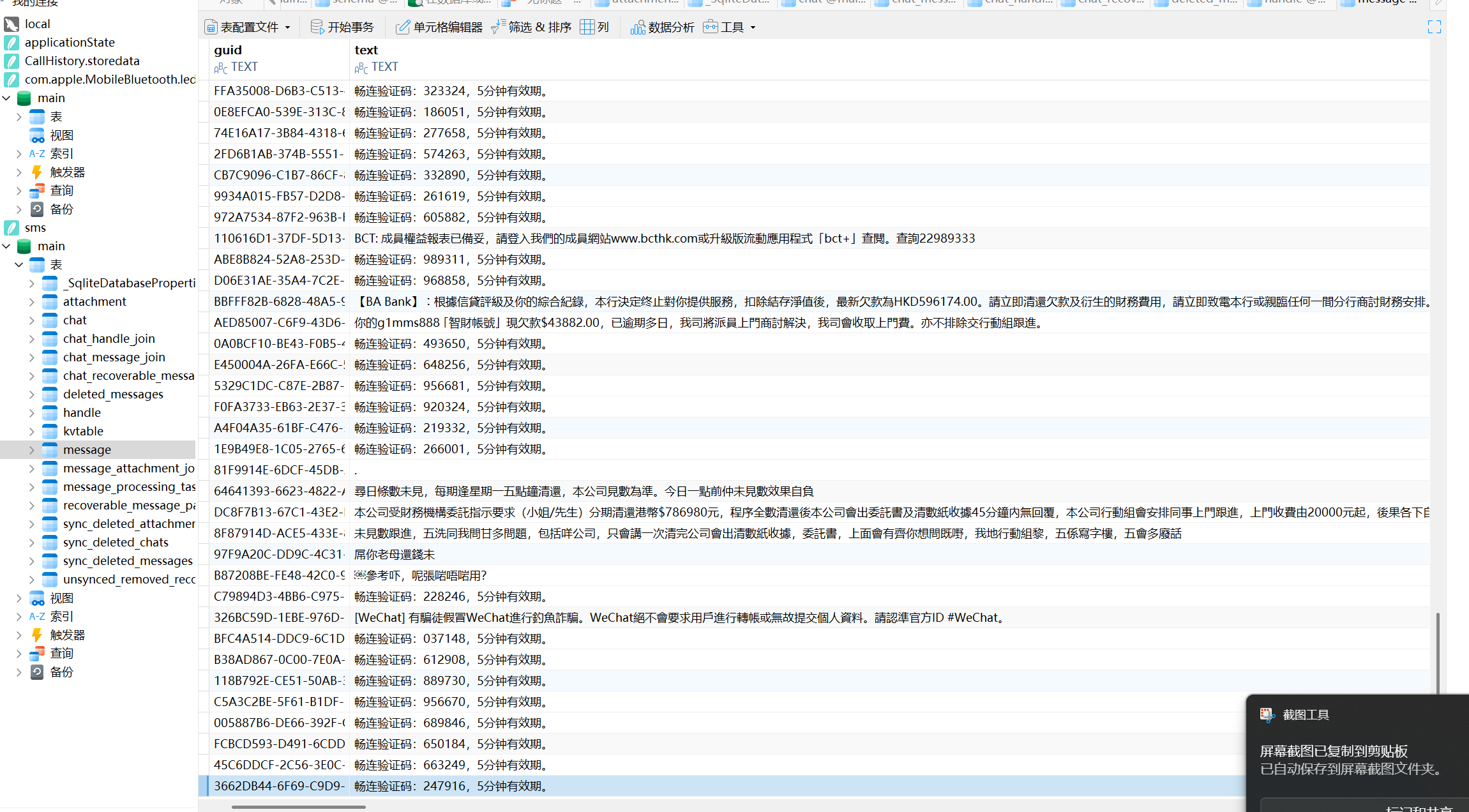Screen dimensions: 1469x812
Task: Click the 开始事务 toolbar icon
Action: point(343,27)
